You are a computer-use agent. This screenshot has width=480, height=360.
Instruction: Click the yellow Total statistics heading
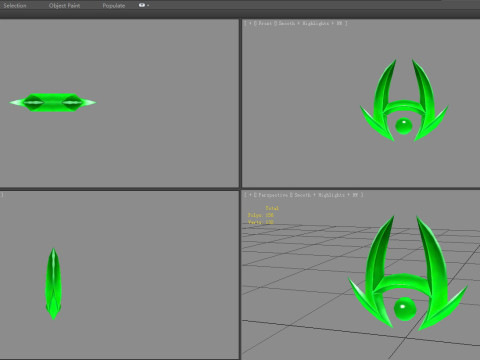point(272,208)
